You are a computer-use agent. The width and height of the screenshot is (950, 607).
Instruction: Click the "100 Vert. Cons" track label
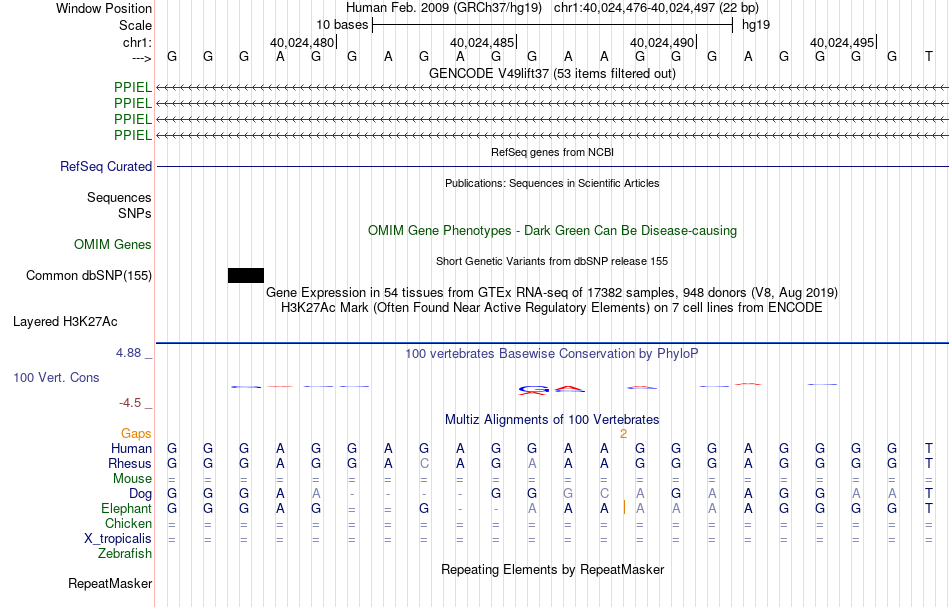56,378
